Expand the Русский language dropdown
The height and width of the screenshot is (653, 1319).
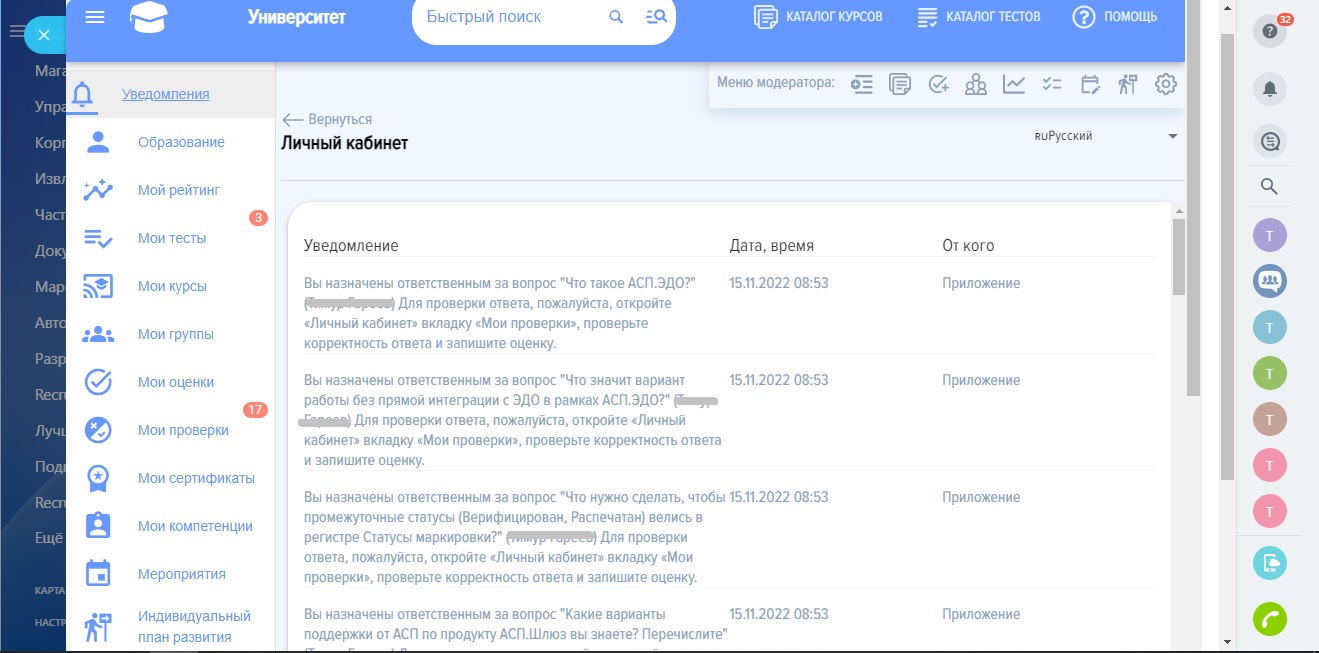(x=1172, y=137)
